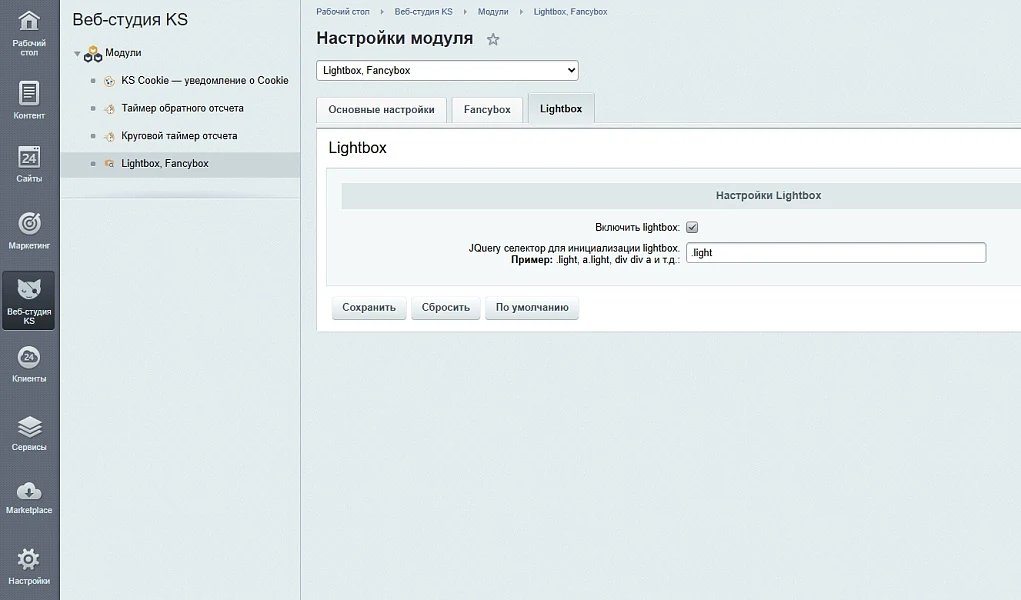Select the Веб-студия KS sidebar icon
The image size is (1021, 600).
coord(29,300)
